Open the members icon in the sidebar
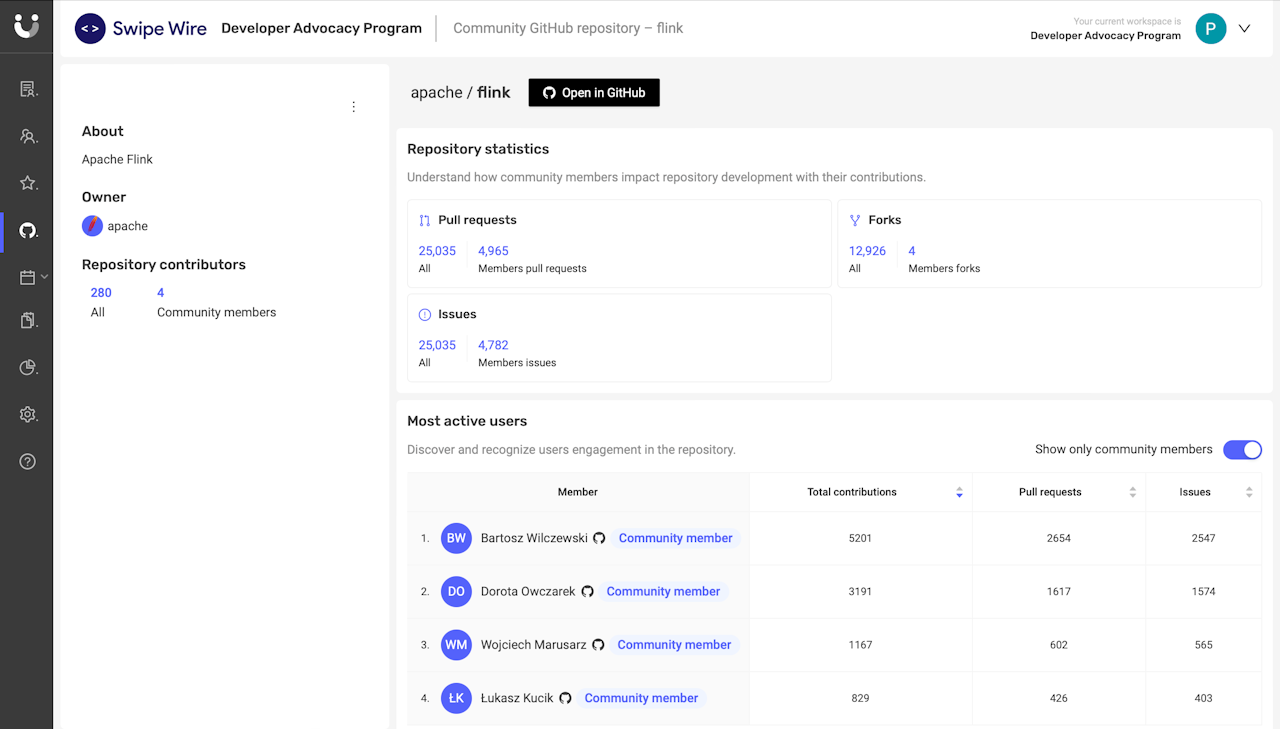 (x=28, y=137)
